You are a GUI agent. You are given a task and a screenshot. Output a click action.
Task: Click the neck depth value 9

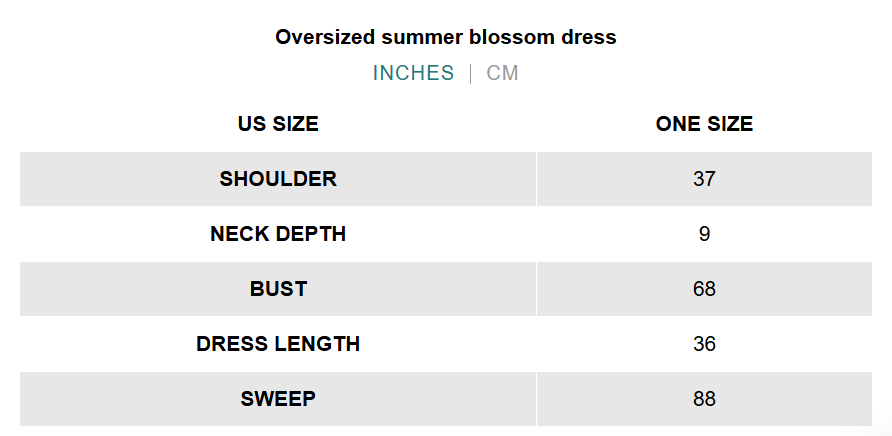click(x=704, y=234)
